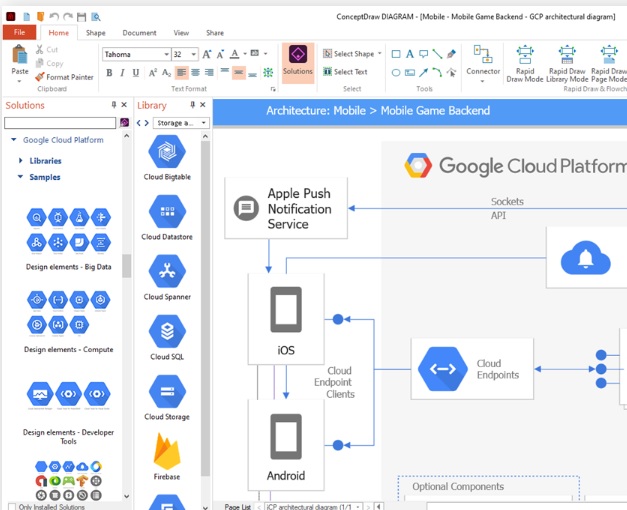Open Design elements - Big Data sample

click(68, 239)
